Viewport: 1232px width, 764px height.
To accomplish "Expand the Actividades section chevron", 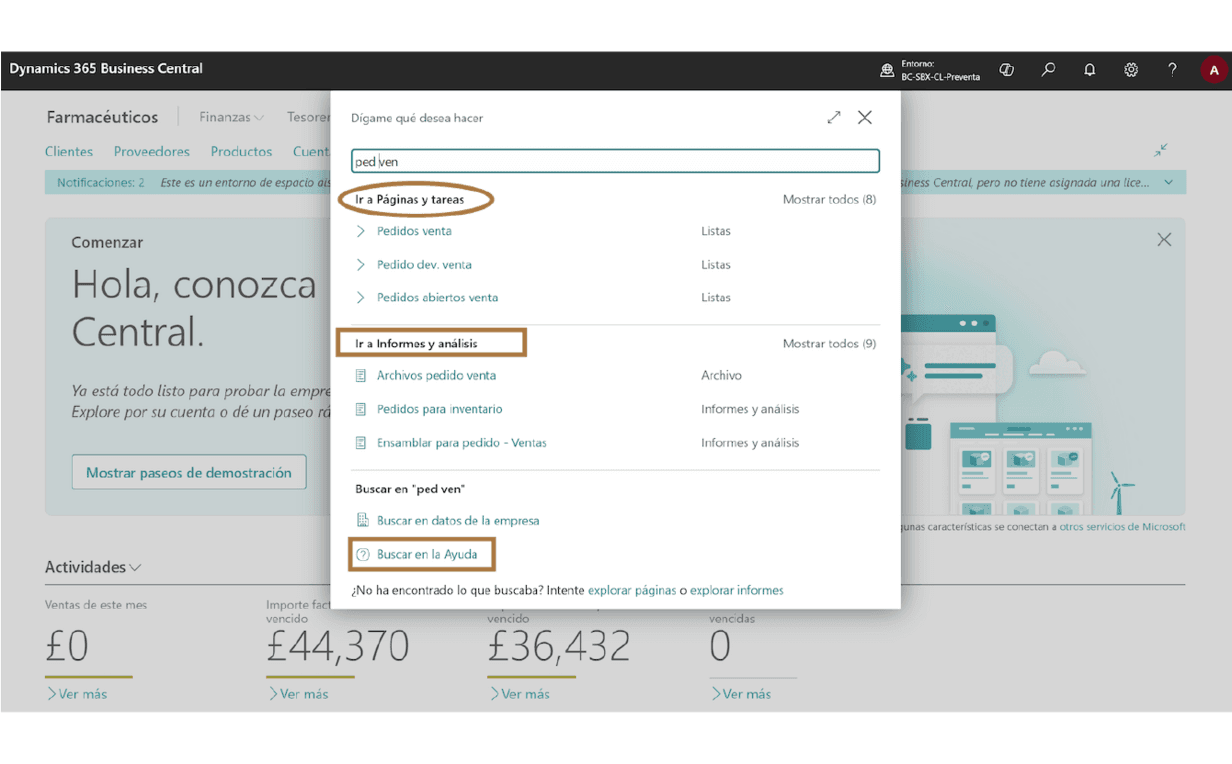I will point(135,568).
